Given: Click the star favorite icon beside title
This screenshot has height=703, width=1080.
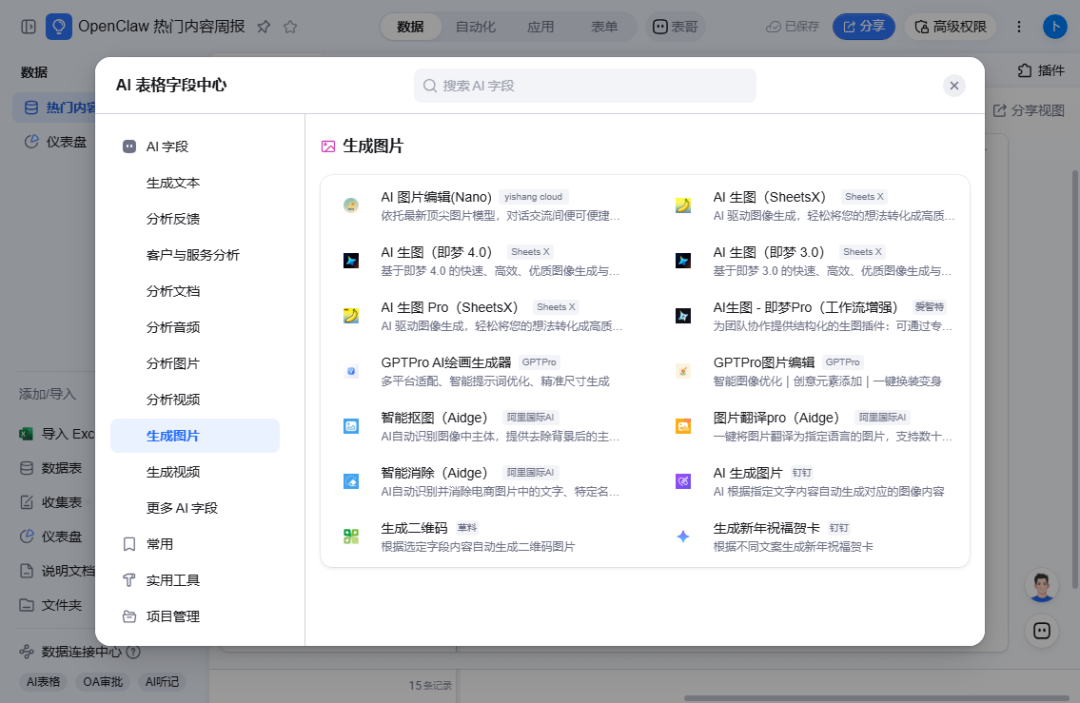Looking at the screenshot, I should tap(290, 27).
